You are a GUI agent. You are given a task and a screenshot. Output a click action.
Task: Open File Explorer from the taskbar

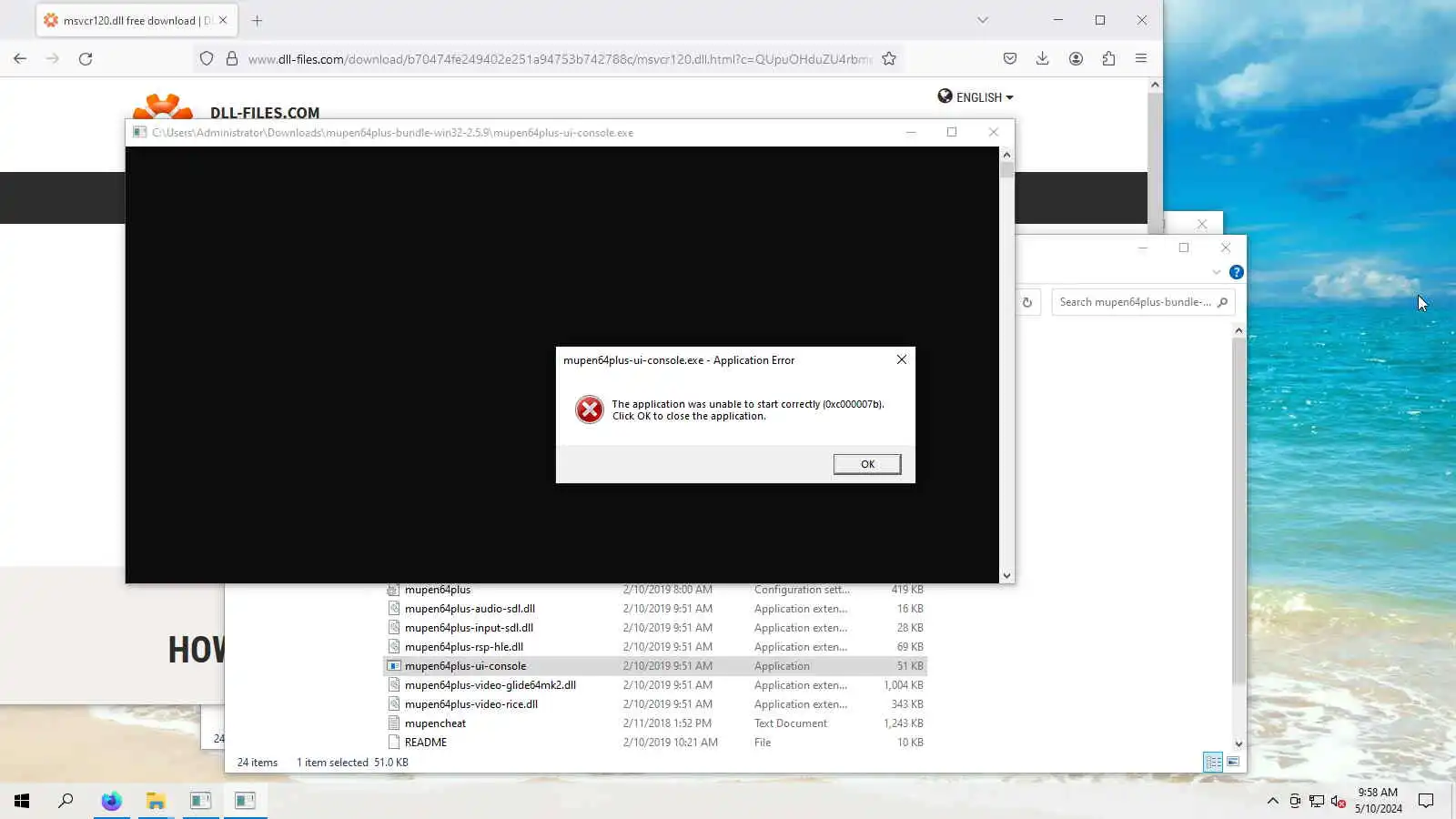tap(156, 801)
